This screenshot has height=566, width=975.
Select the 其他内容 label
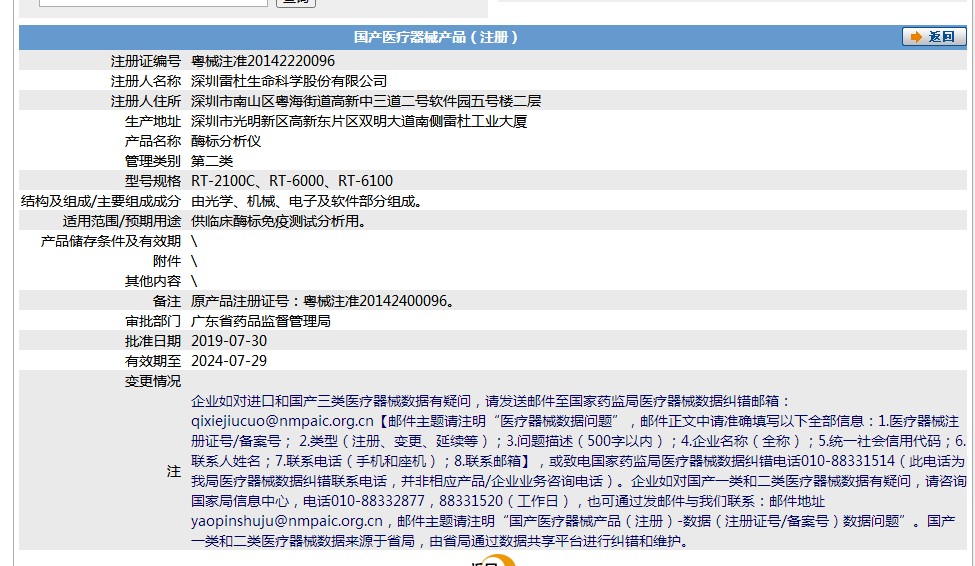coord(152,281)
